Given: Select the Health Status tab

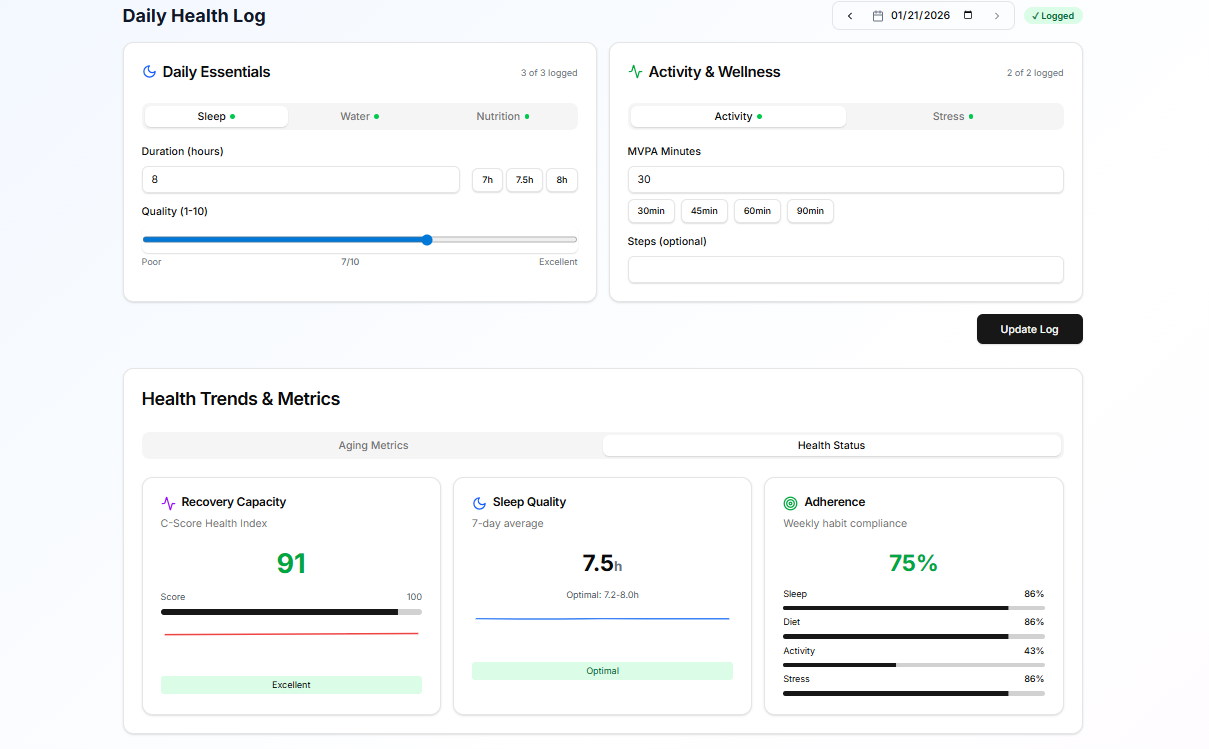Looking at the screenshot, I should coord(831,445).
